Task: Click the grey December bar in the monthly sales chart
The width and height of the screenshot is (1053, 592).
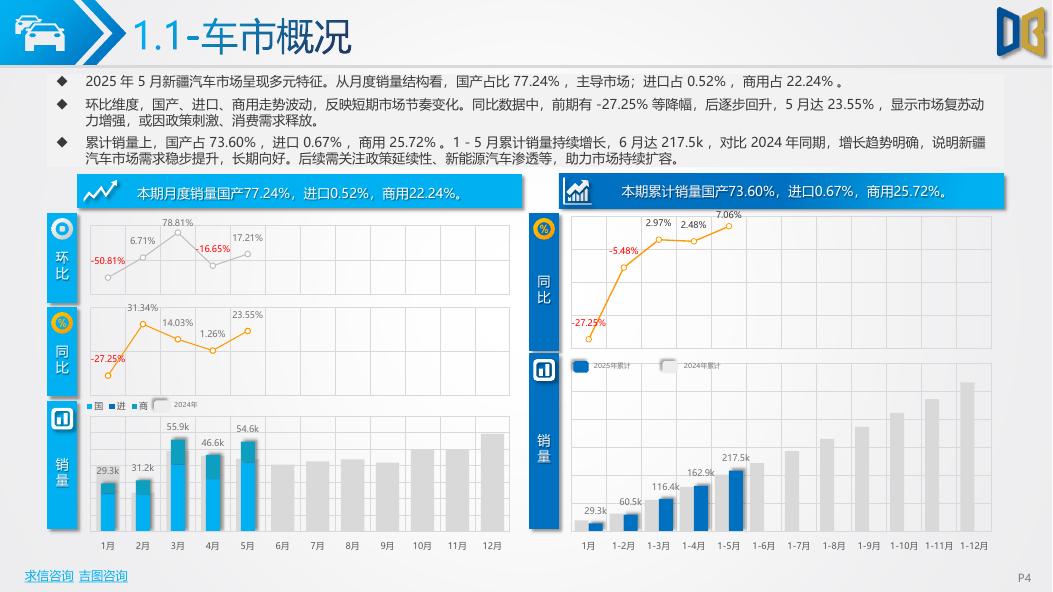Action: (x=492, y=483)
